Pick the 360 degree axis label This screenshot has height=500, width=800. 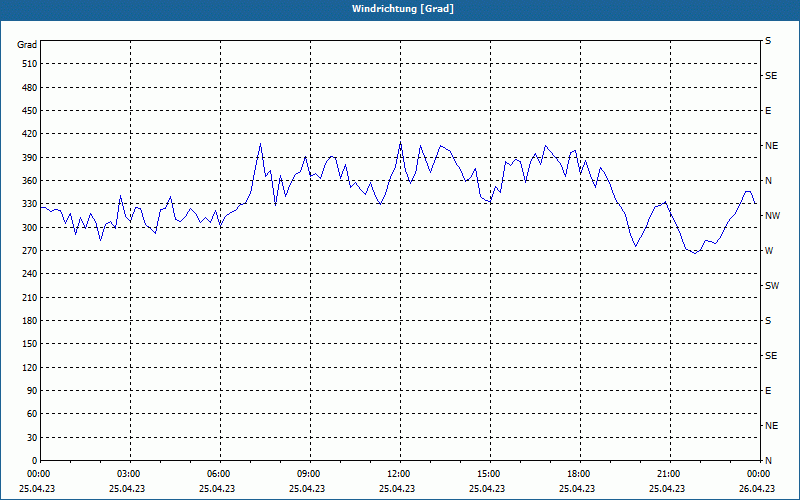click(x=29, y=181)
